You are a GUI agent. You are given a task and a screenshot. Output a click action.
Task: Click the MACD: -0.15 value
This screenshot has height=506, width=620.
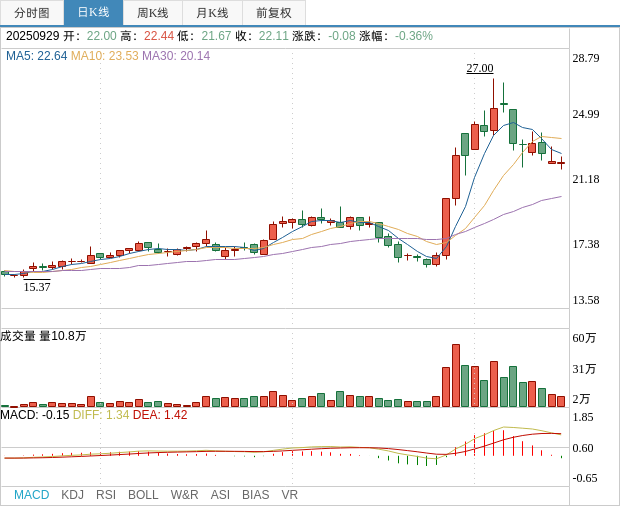(35, 415)
